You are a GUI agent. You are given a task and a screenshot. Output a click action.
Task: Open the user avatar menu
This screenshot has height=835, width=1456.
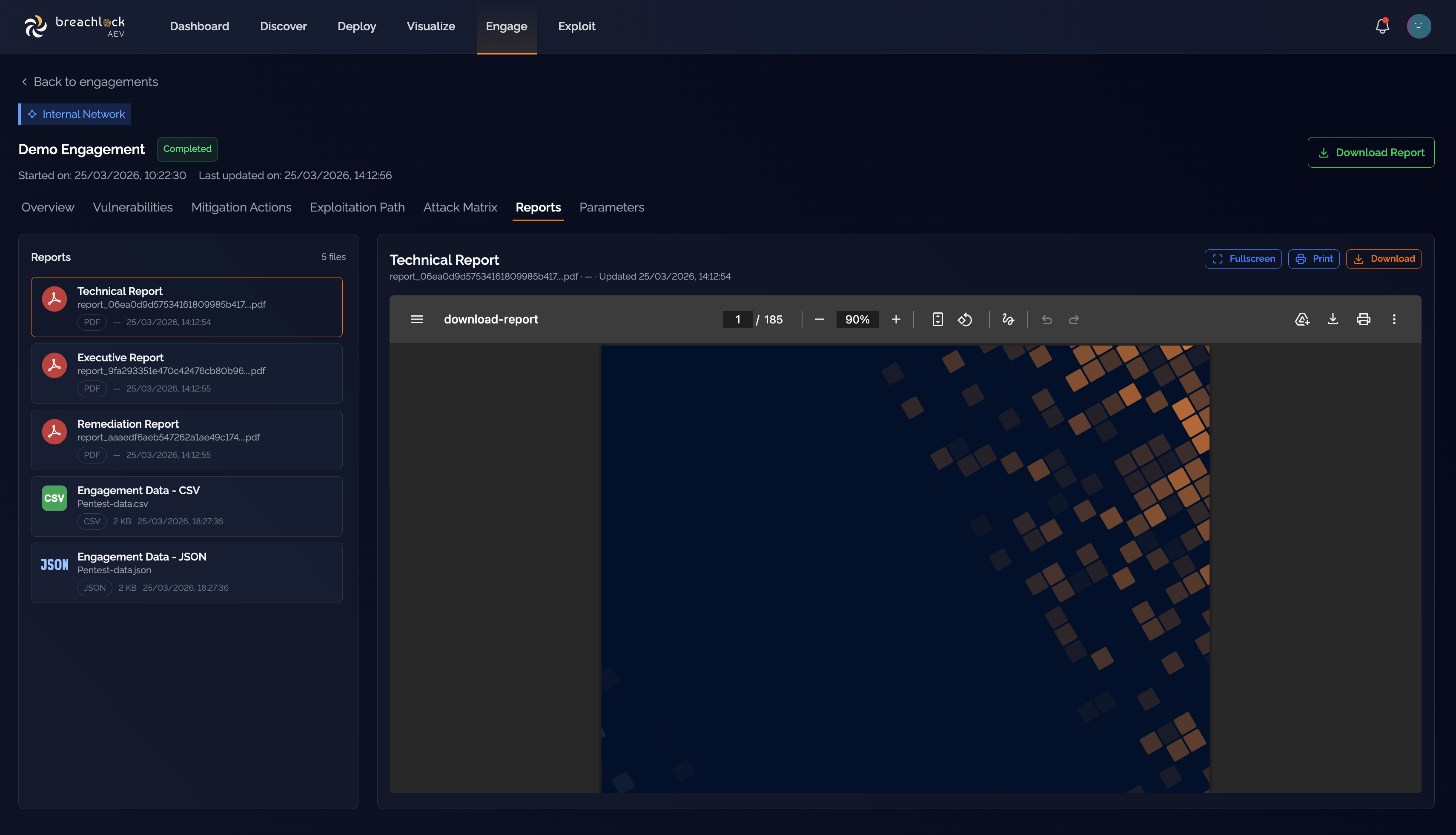(x=1419, y=26)
